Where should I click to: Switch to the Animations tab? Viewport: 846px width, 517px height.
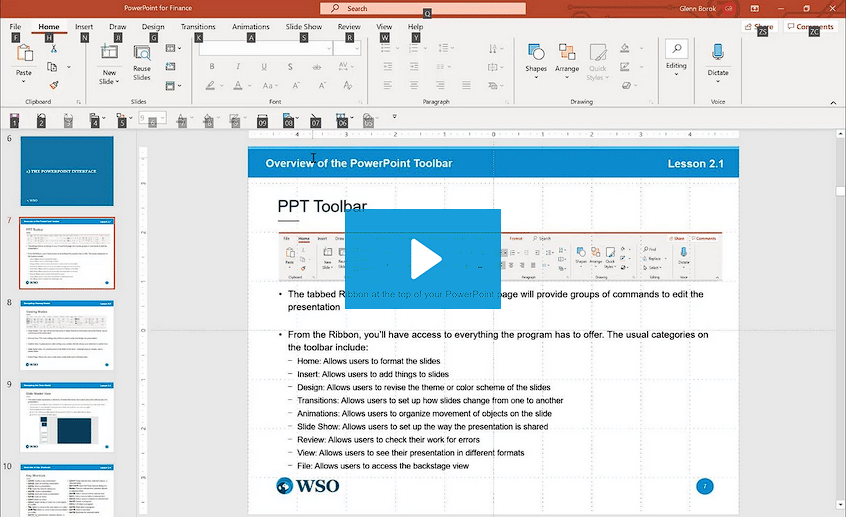pos(251,26)
